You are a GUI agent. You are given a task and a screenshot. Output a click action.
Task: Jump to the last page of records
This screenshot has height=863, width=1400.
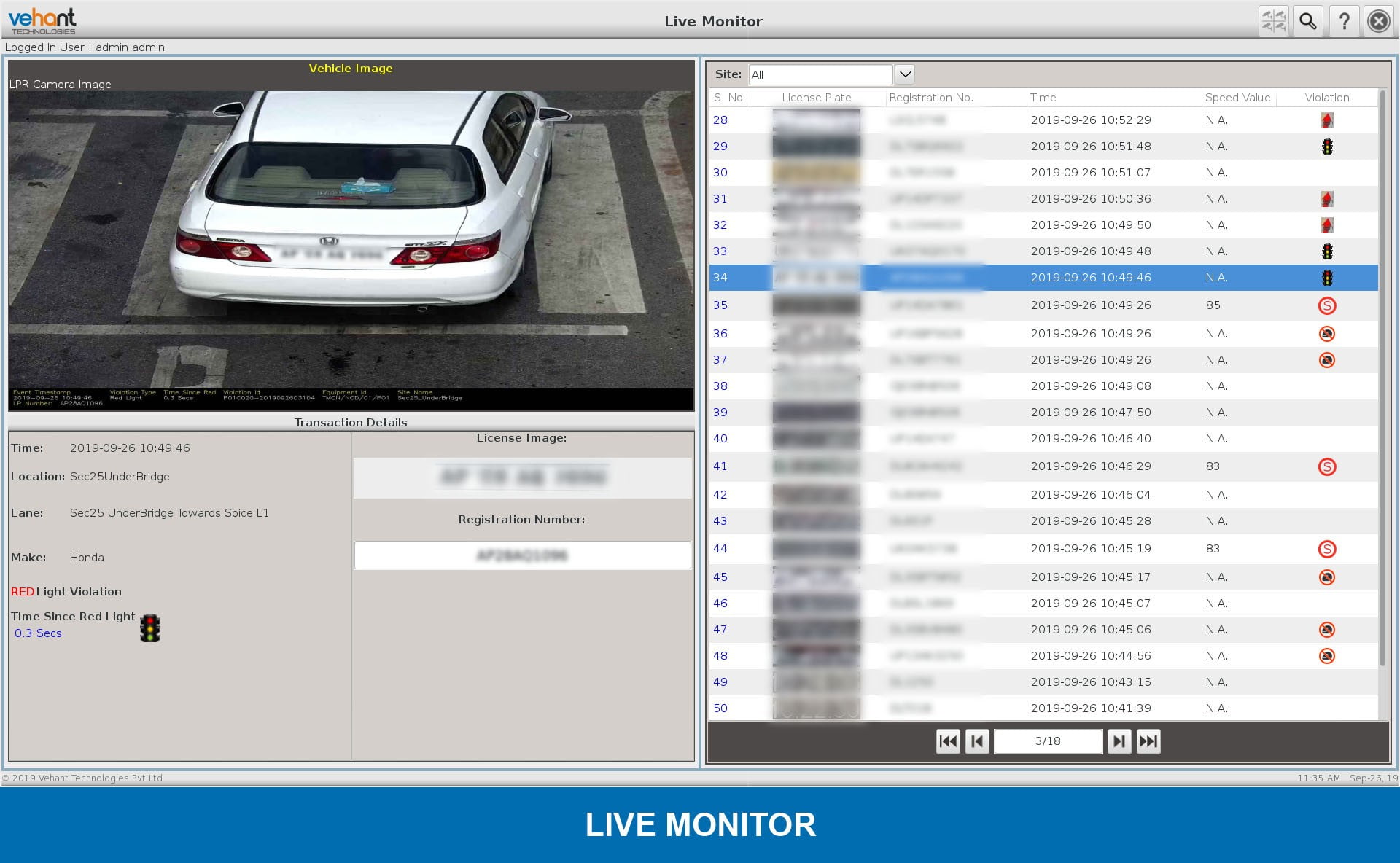tap(1148, 741)
